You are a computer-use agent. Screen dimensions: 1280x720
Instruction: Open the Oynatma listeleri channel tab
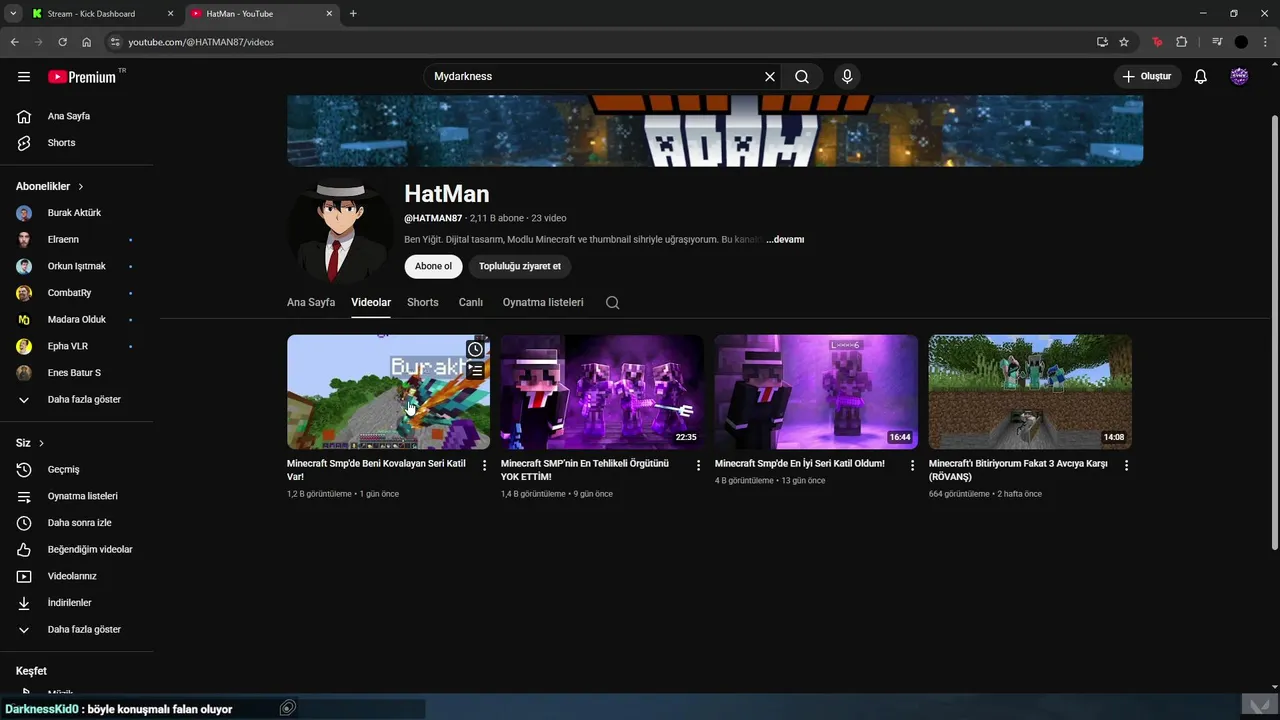[x=543, y=302]
